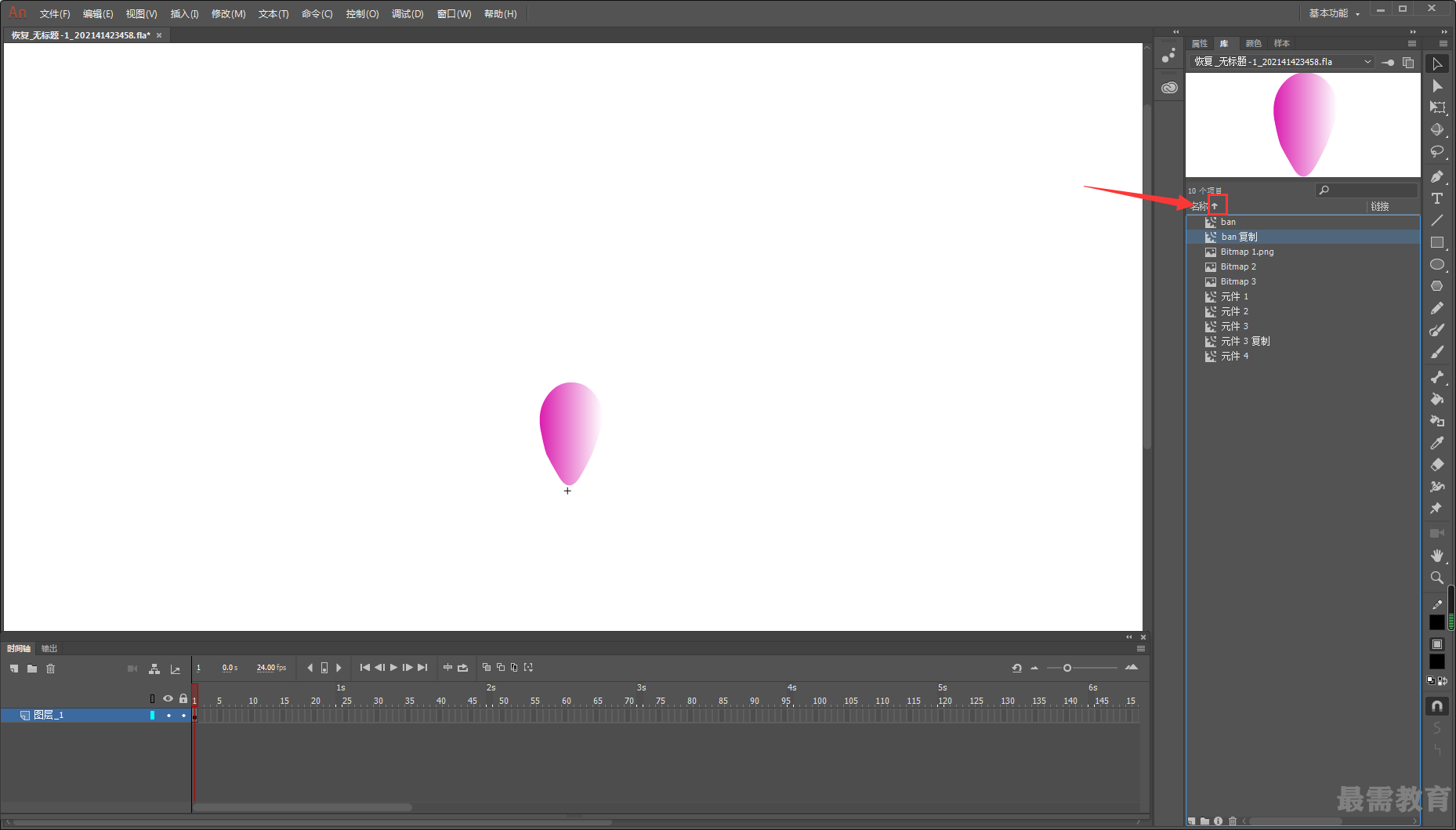Toggle lock dot for 图层_1
Screen dimensions: 1456x830
pyautogui.click(x=183, y=716)
